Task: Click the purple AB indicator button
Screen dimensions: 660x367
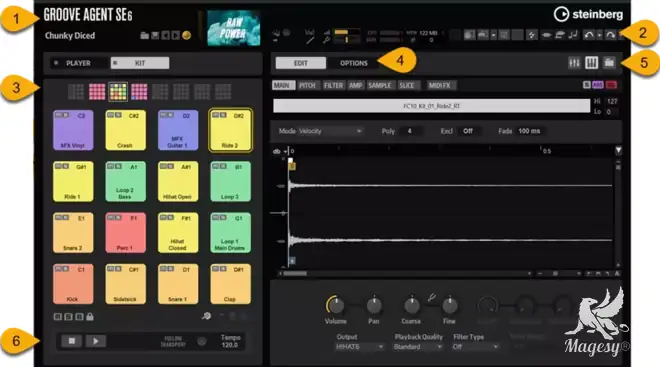Action: tap(598, 85)
